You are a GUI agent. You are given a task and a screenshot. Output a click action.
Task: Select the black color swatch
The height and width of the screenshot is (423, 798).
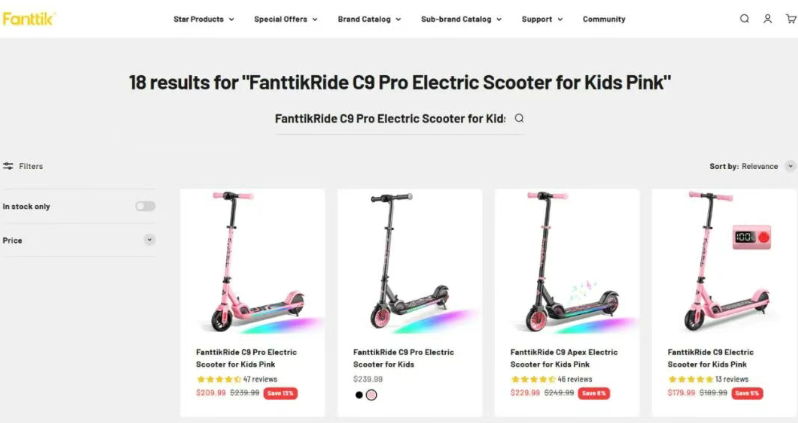pos(359,395)
